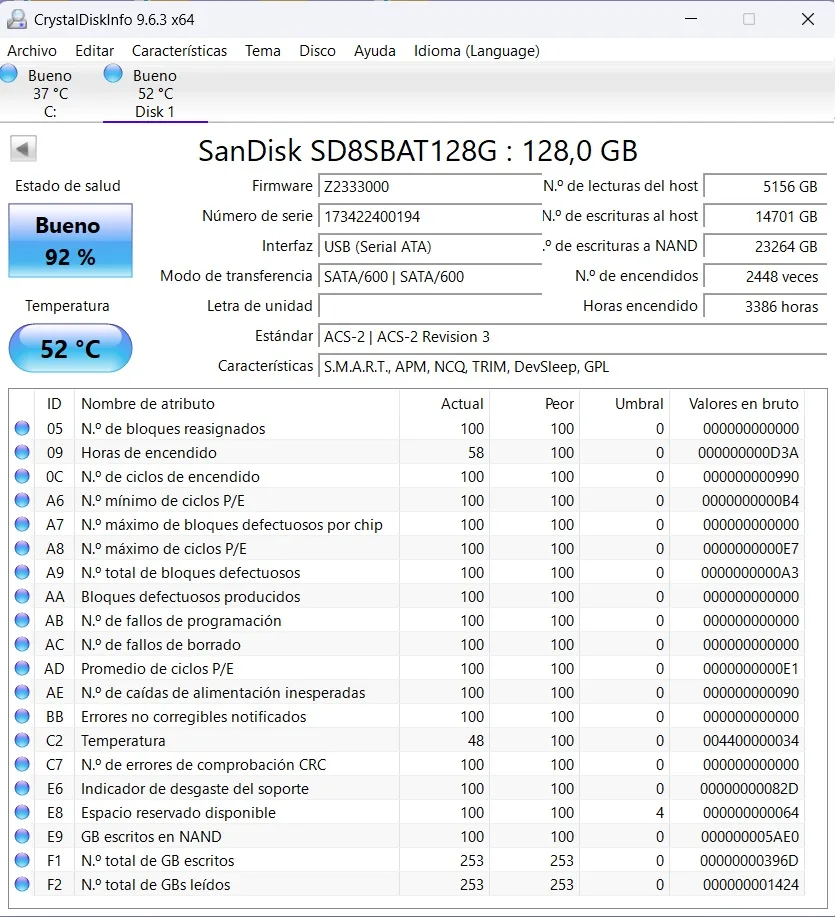Click status orb for attribute AE row
The image size is (835, 917).
22,692
